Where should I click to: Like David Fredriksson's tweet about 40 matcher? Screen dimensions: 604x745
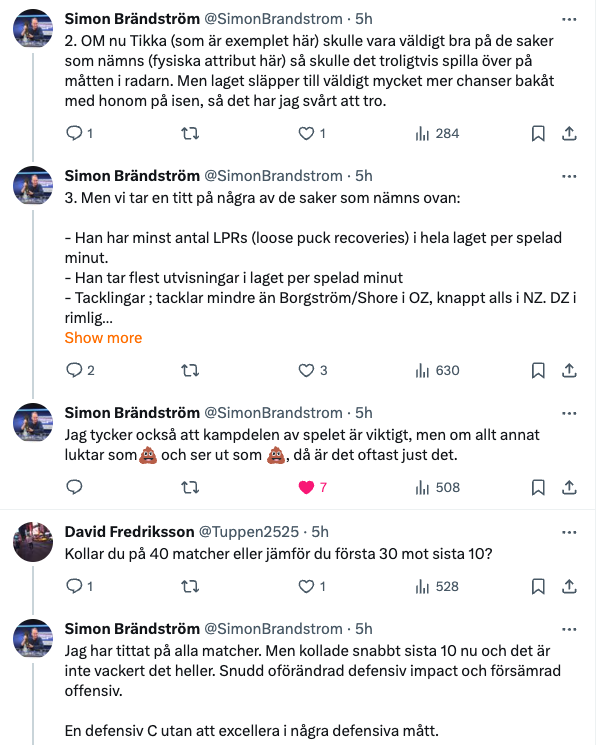coord(312,587)
